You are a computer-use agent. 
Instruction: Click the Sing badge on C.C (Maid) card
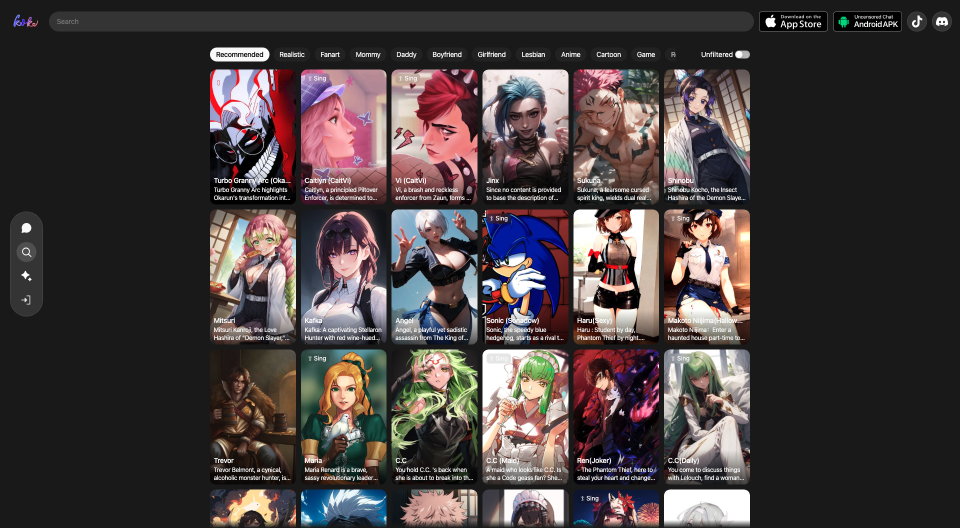pos(498,358)
